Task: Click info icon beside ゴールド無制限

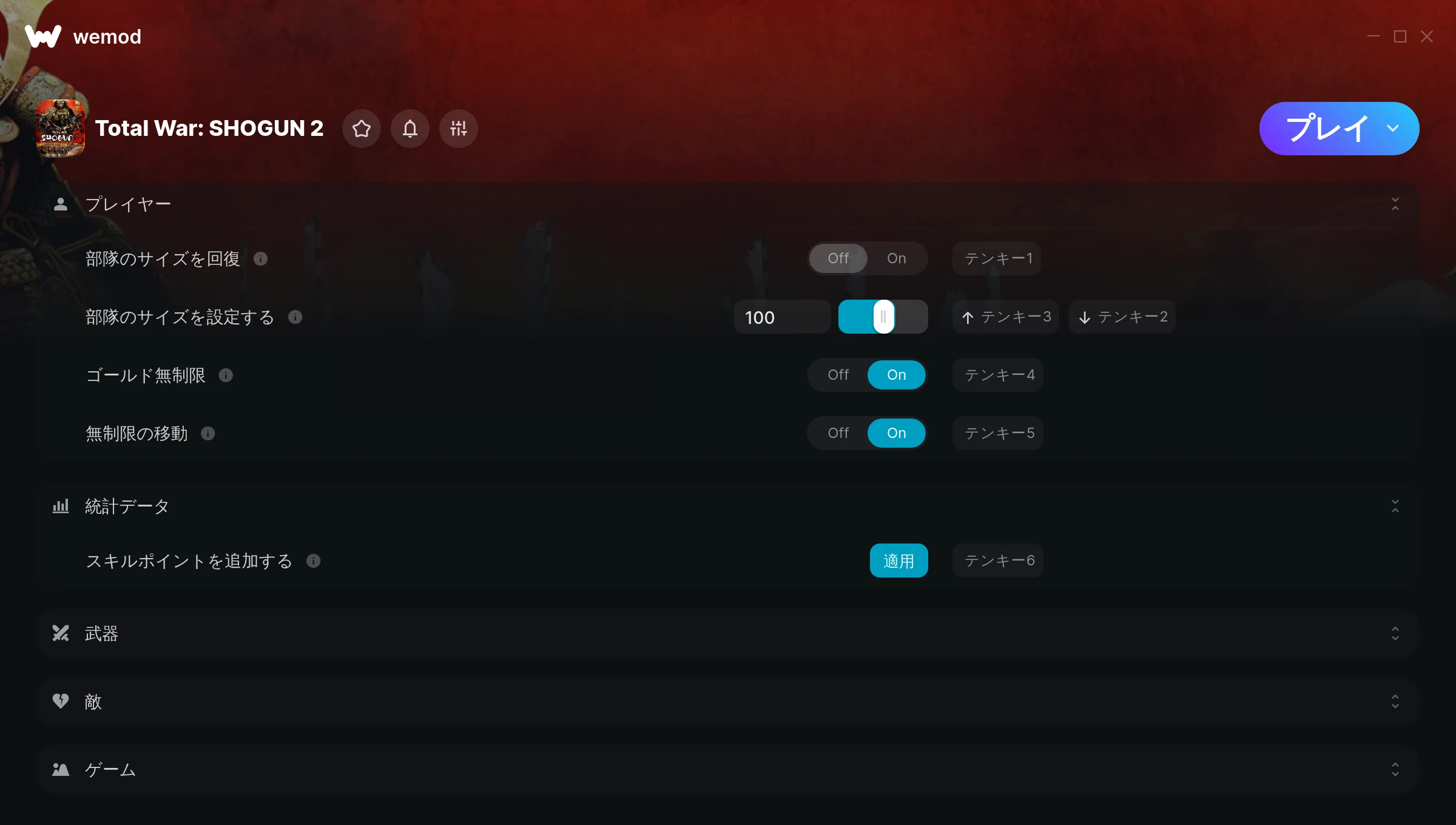Action: click(226, 375)
